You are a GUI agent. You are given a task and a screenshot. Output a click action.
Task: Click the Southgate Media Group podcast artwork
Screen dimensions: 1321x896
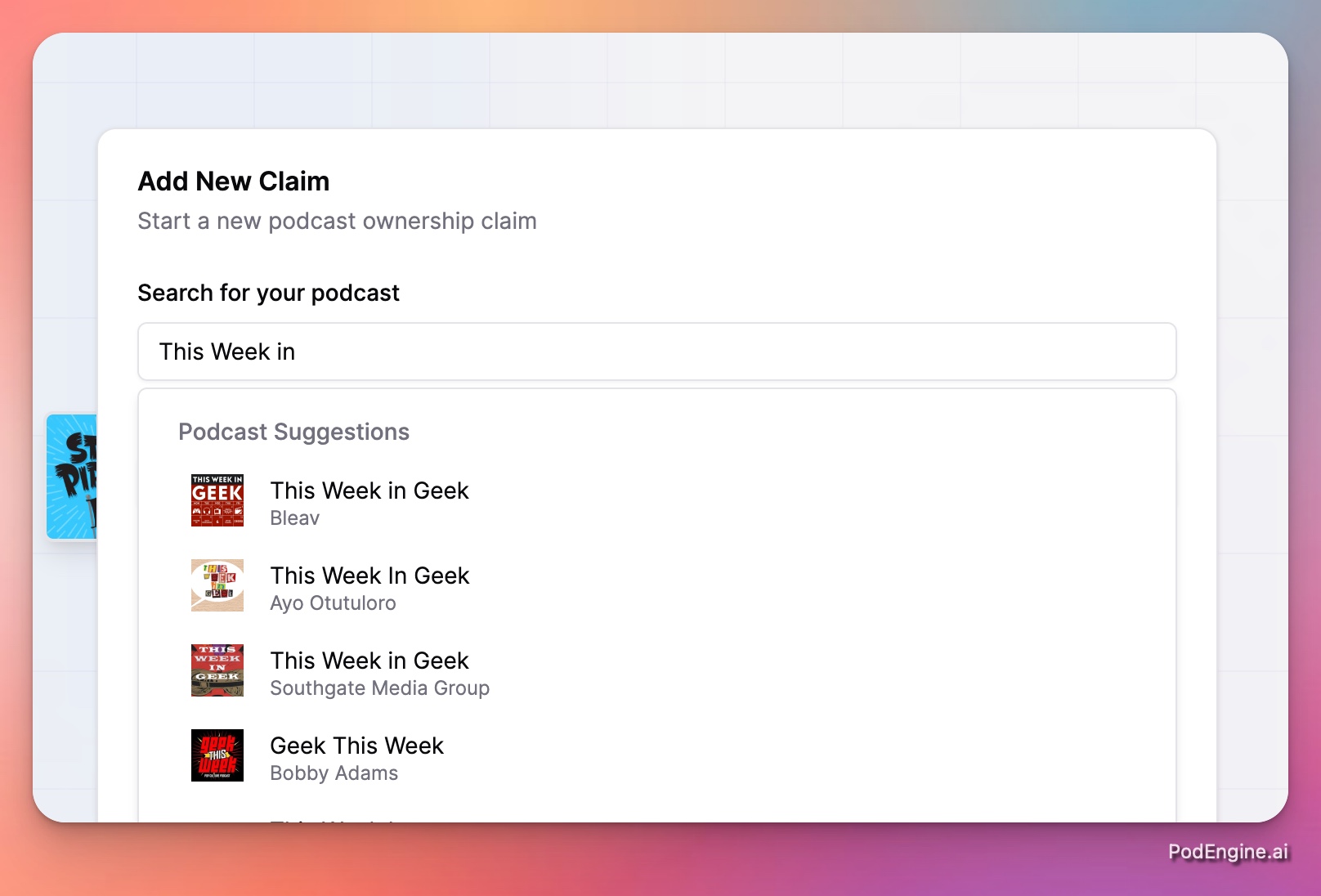(217, 670)
